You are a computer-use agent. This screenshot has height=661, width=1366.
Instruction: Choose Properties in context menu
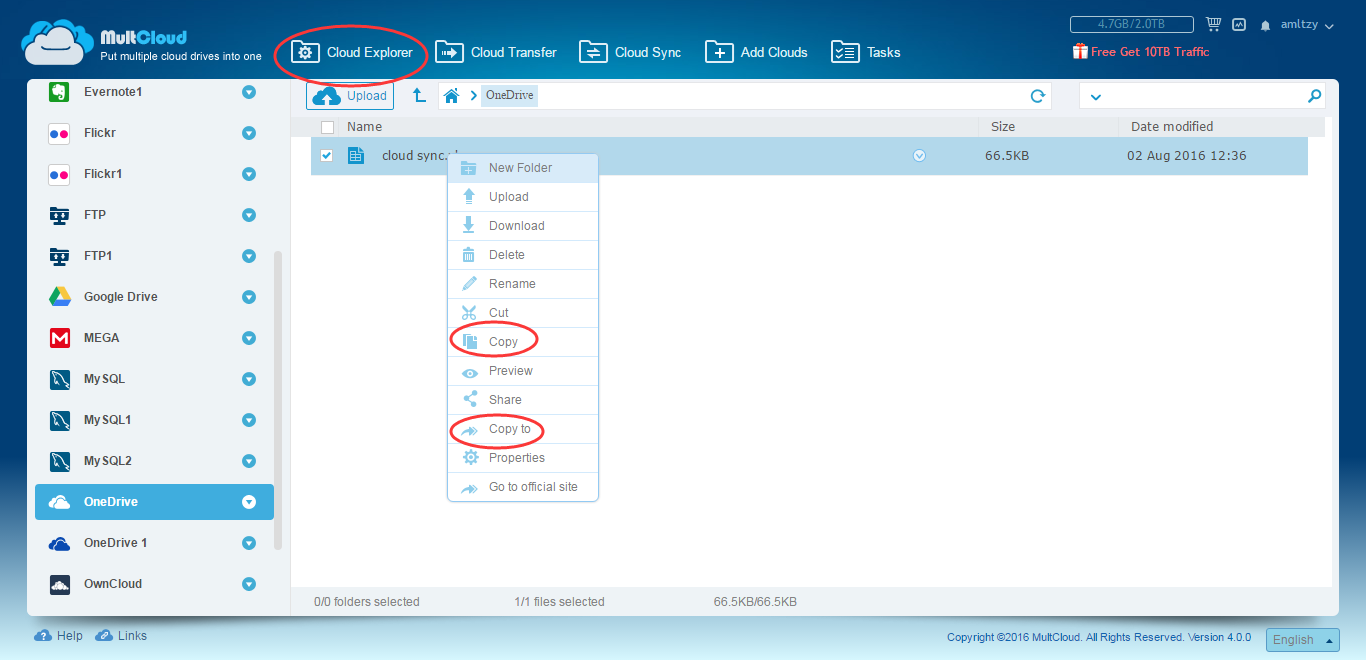click(523, 458)
